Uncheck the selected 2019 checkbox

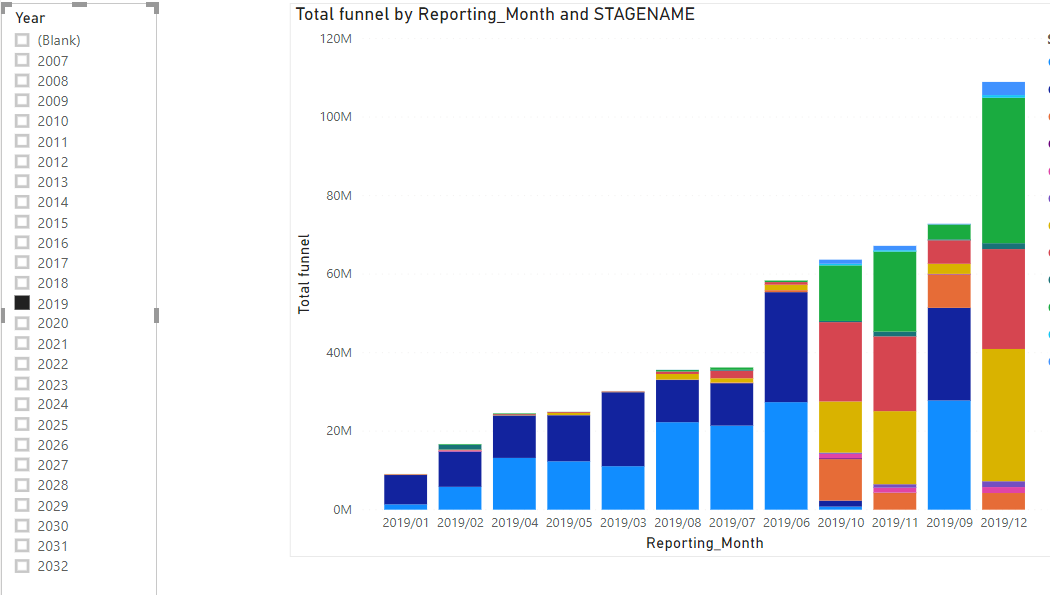[22, 303]
